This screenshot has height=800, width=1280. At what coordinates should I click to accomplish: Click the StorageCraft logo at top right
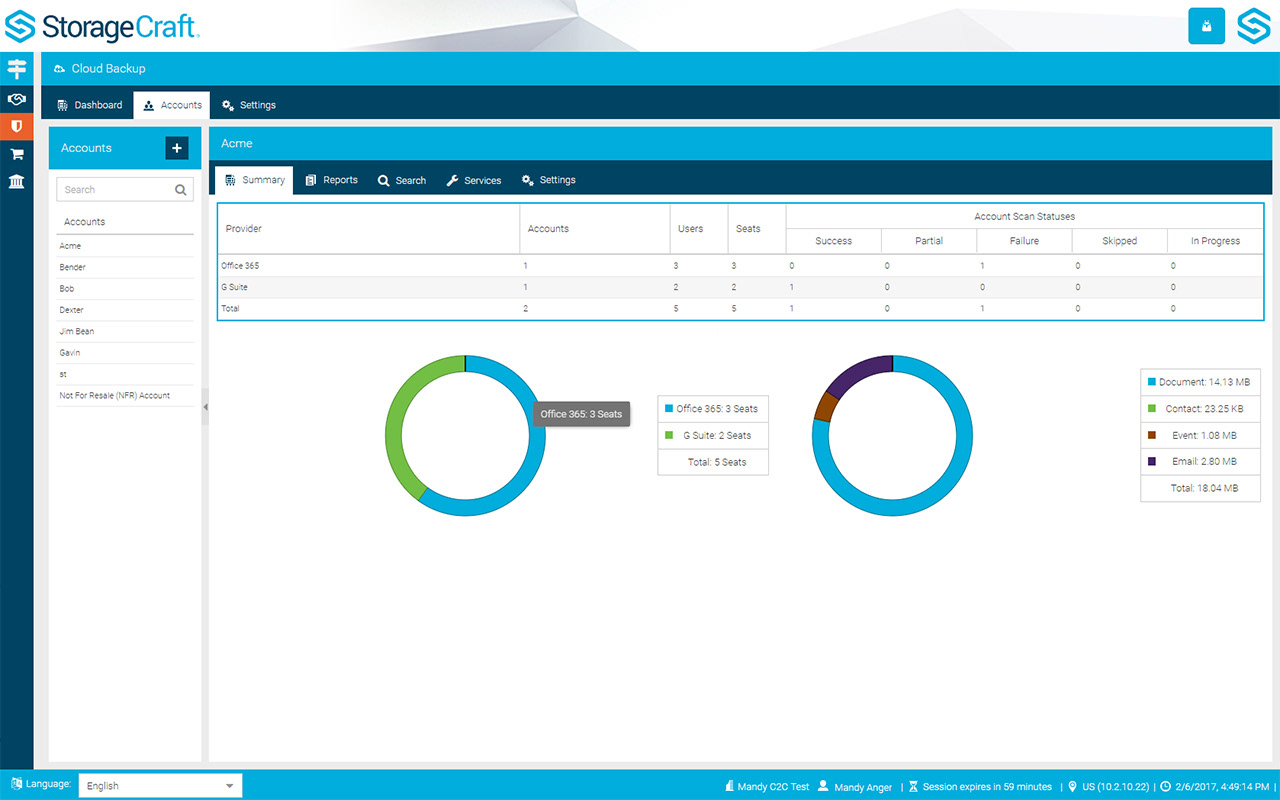pyautogui.click(x=1253, y=26)
